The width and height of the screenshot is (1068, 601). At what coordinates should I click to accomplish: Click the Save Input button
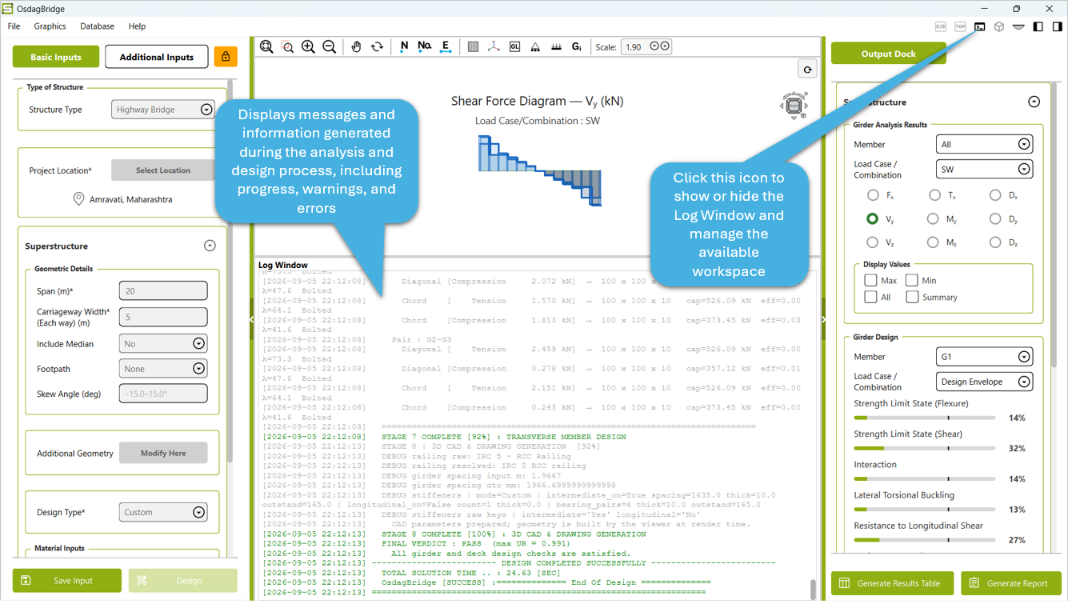(x=67, y=581)
